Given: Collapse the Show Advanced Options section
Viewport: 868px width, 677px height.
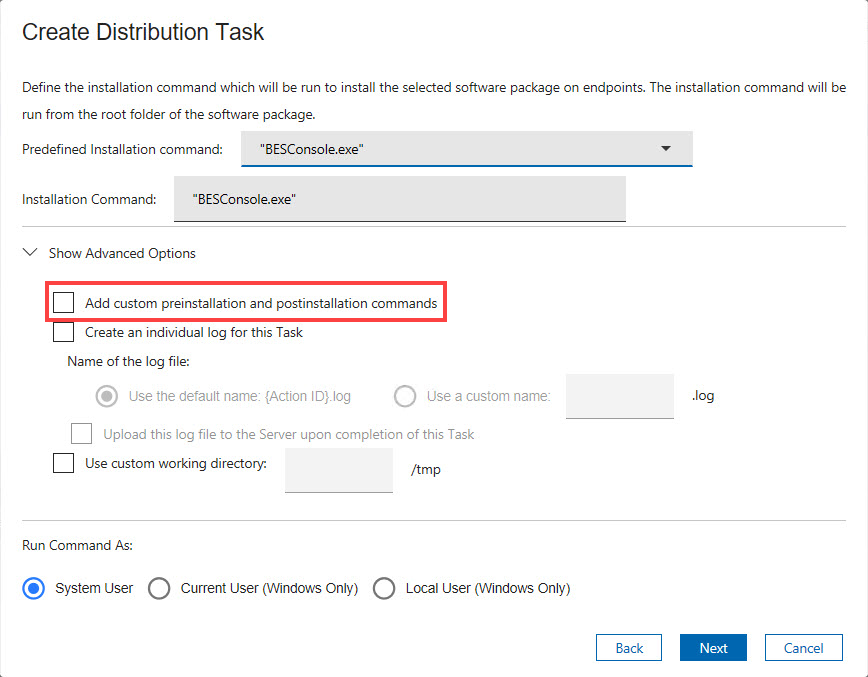Looking at the screenshot, I should (30, 253).
